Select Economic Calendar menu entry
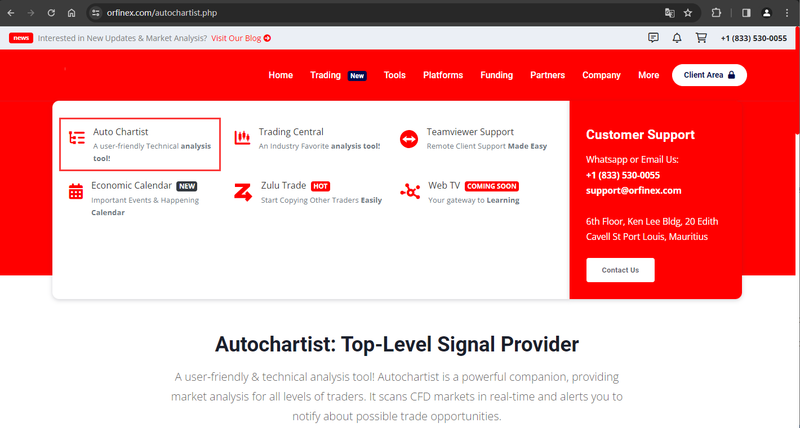Viewport: 800px width, 428px height. tap(134, 198)
